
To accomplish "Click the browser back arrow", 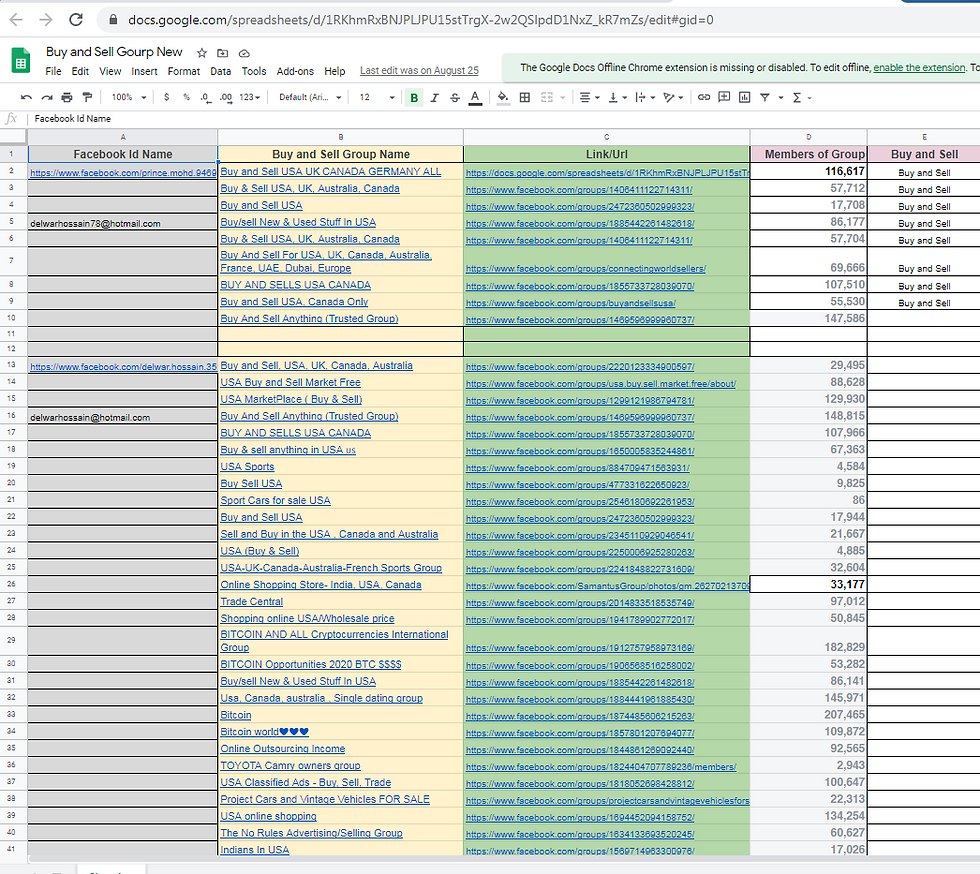I will [x=16, y=19].
